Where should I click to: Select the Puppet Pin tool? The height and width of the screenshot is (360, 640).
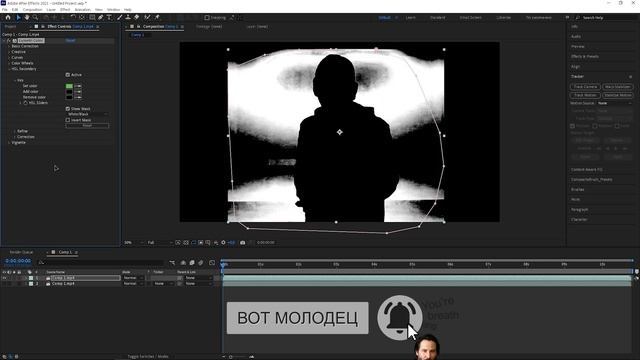click(x=157, y=18)
